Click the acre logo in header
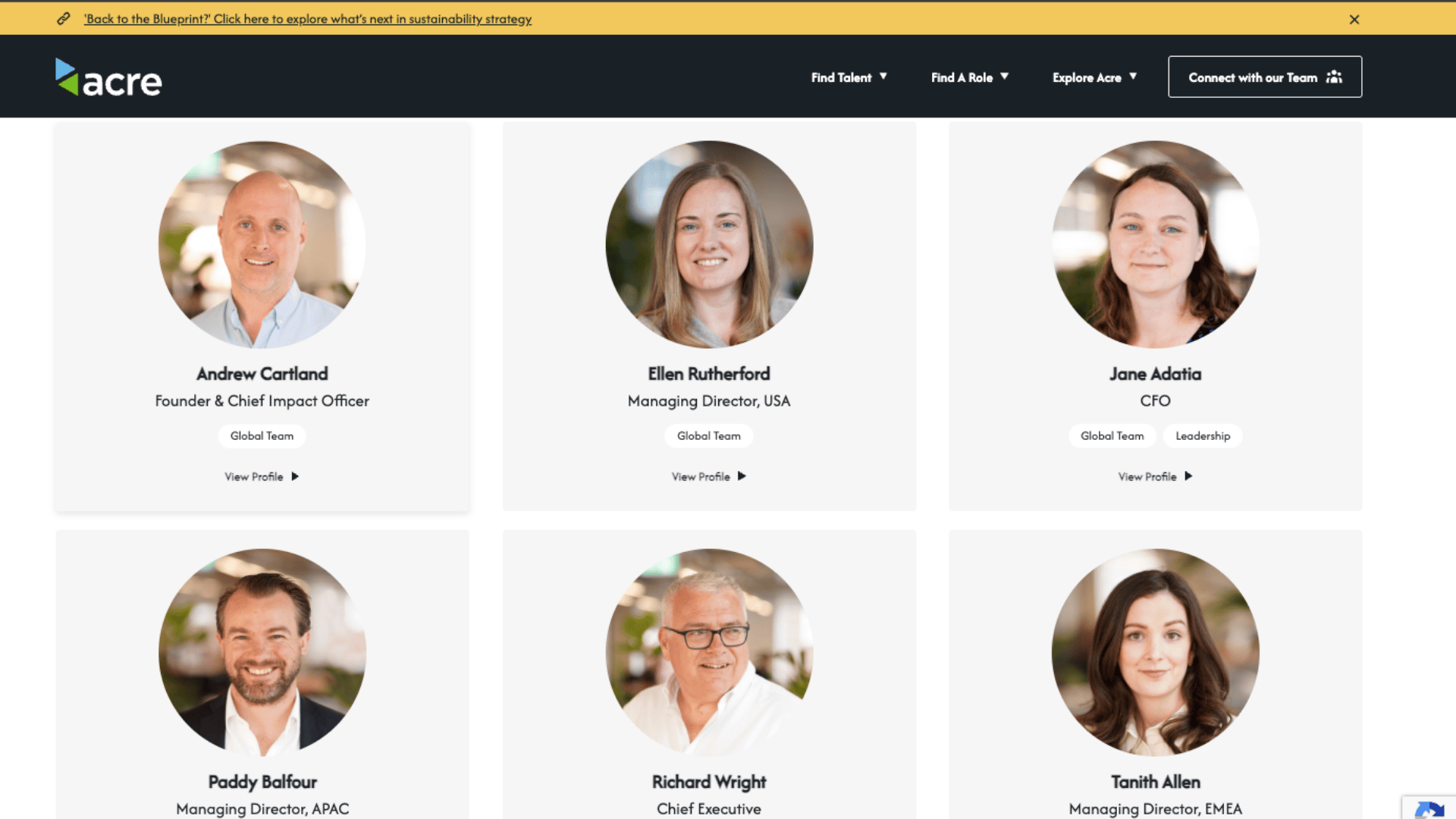 (108, 77)
